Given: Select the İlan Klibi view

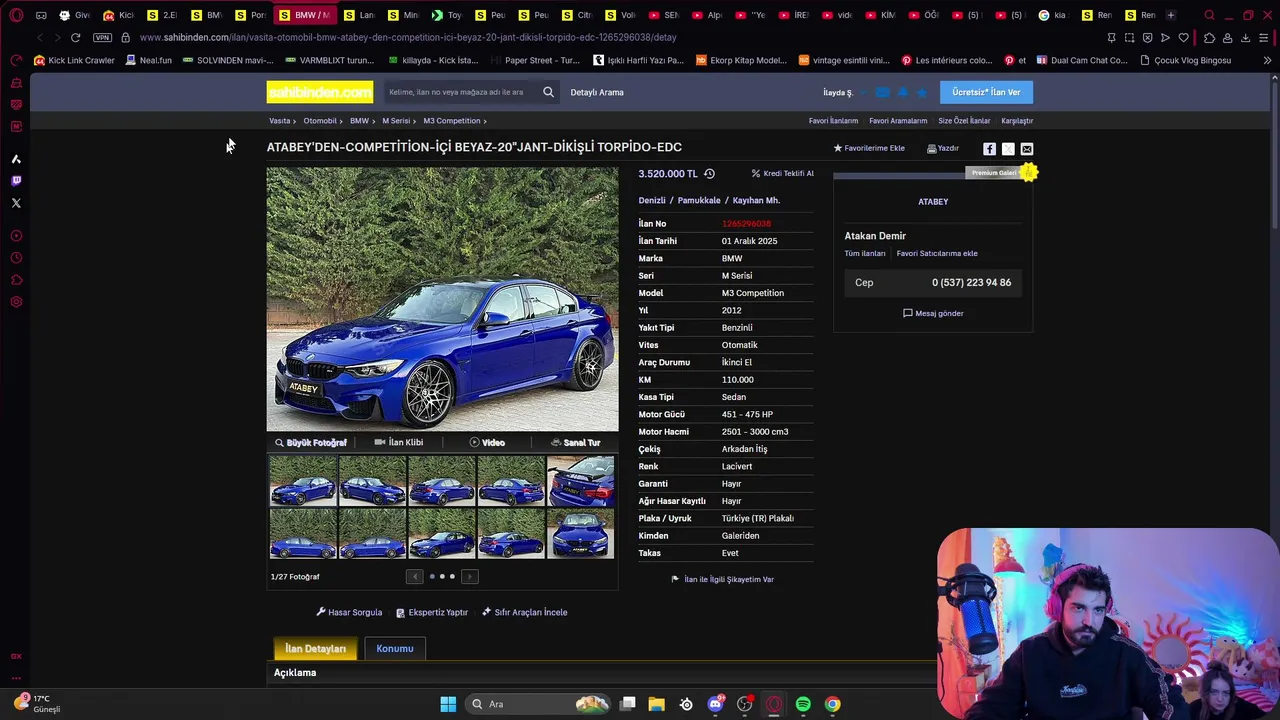Looking at the screenshot, I should pyautogui.click(x=399, y=442).
